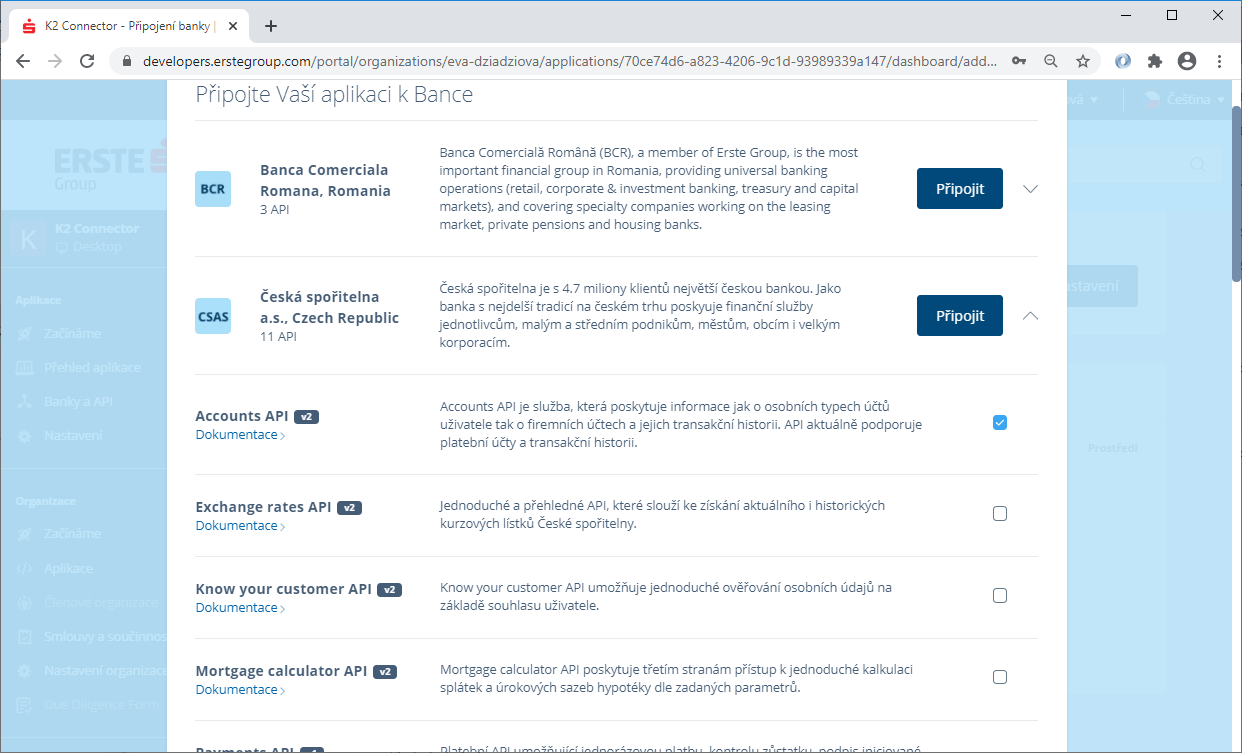Viewport: 1242px width, 753px height.
Task: Click the BCR bank logo icon
Action: (213, 189)
